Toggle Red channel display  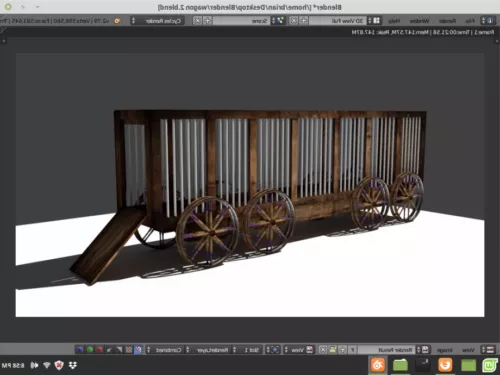pyautogui.click(x=99, y=350)
